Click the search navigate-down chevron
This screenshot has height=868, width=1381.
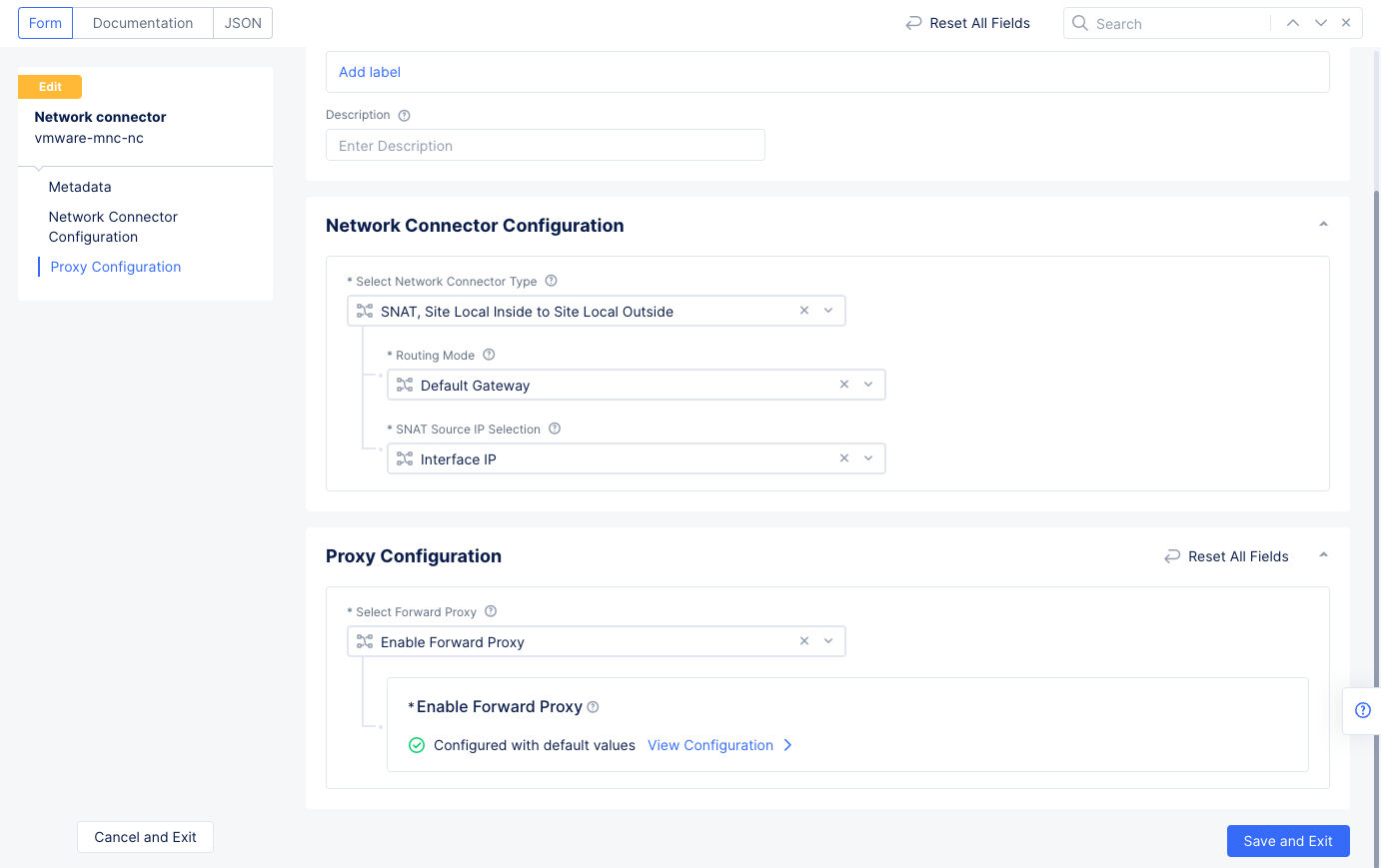(x=1318, y=22)
